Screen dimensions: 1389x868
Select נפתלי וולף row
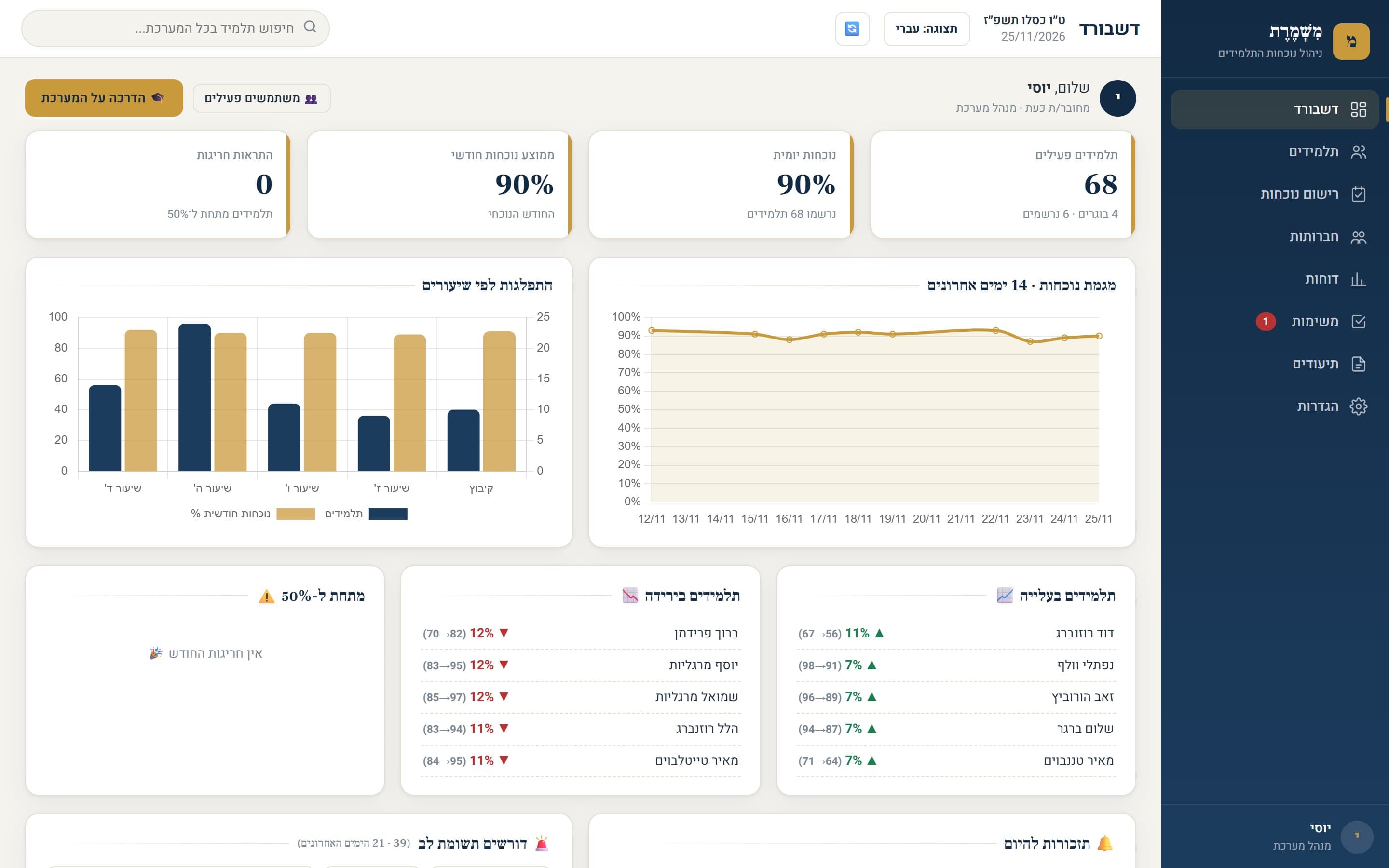pos(956,665)
